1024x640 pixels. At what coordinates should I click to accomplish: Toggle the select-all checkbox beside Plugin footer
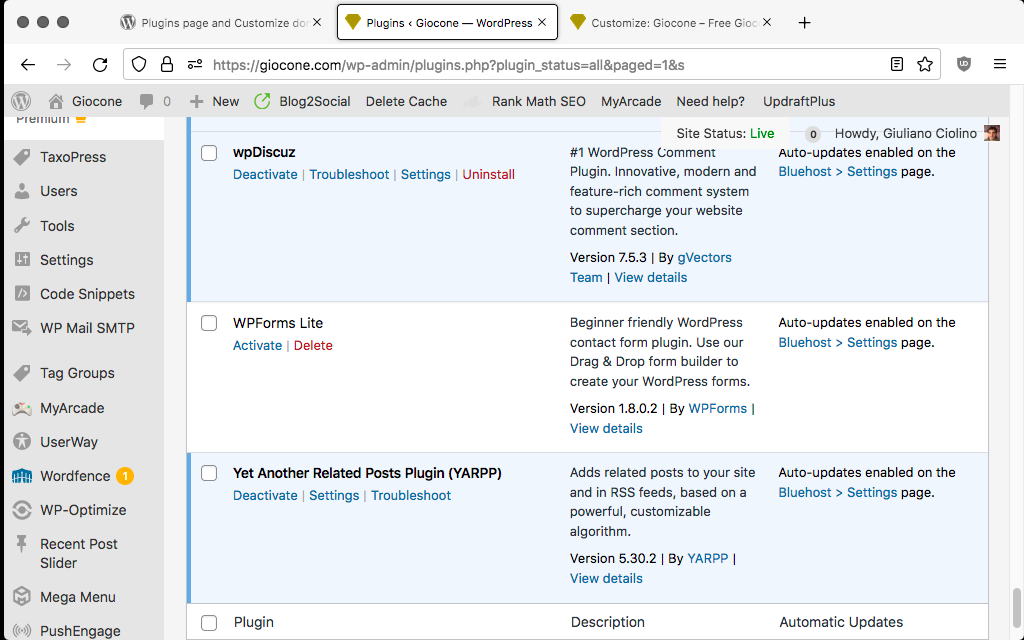tap(209, 623)
